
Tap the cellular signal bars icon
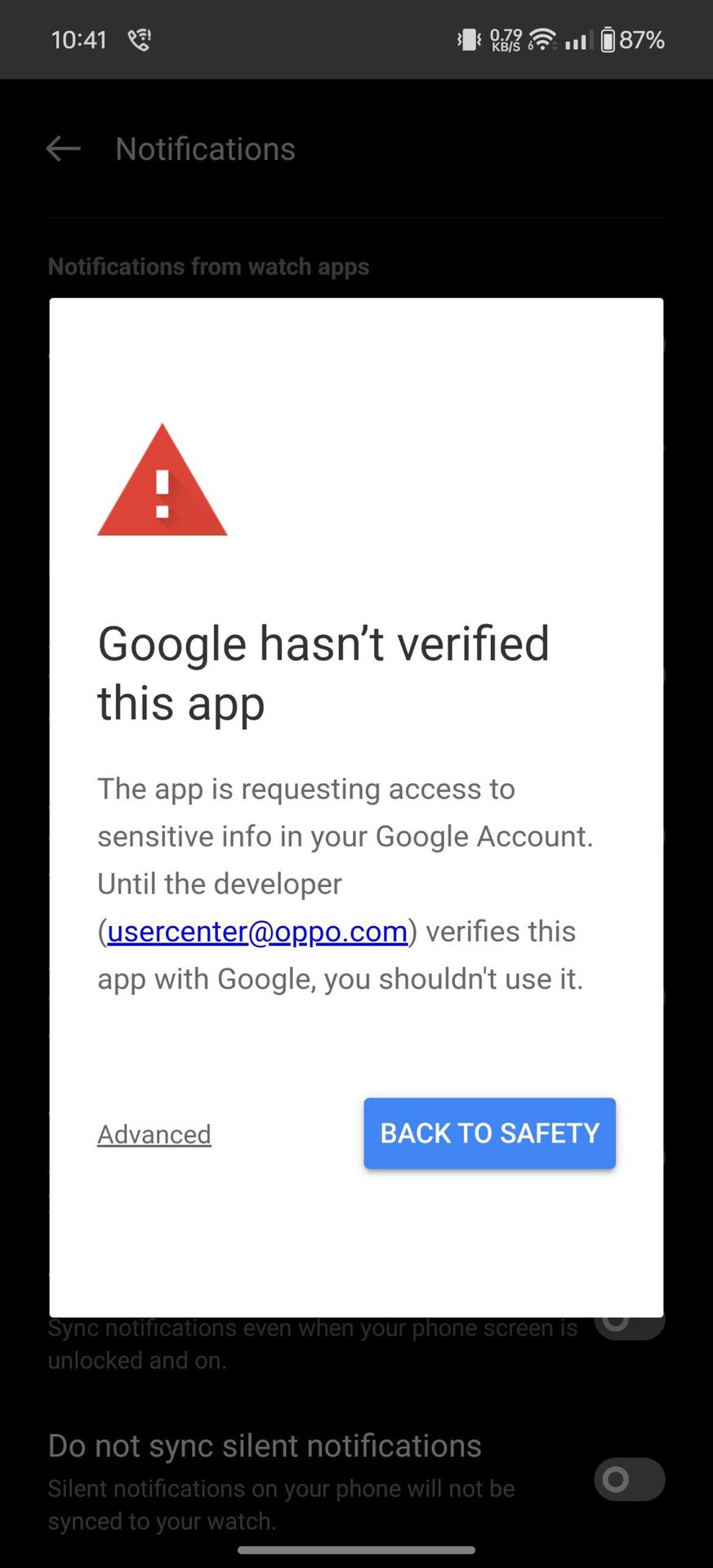tap(578, 39)
